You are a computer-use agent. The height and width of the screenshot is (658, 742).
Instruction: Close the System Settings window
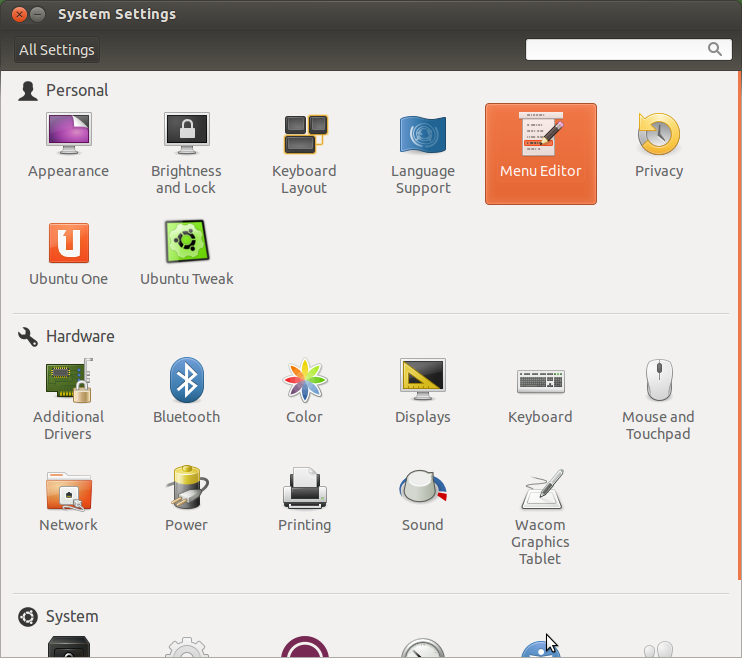(19, 15)
